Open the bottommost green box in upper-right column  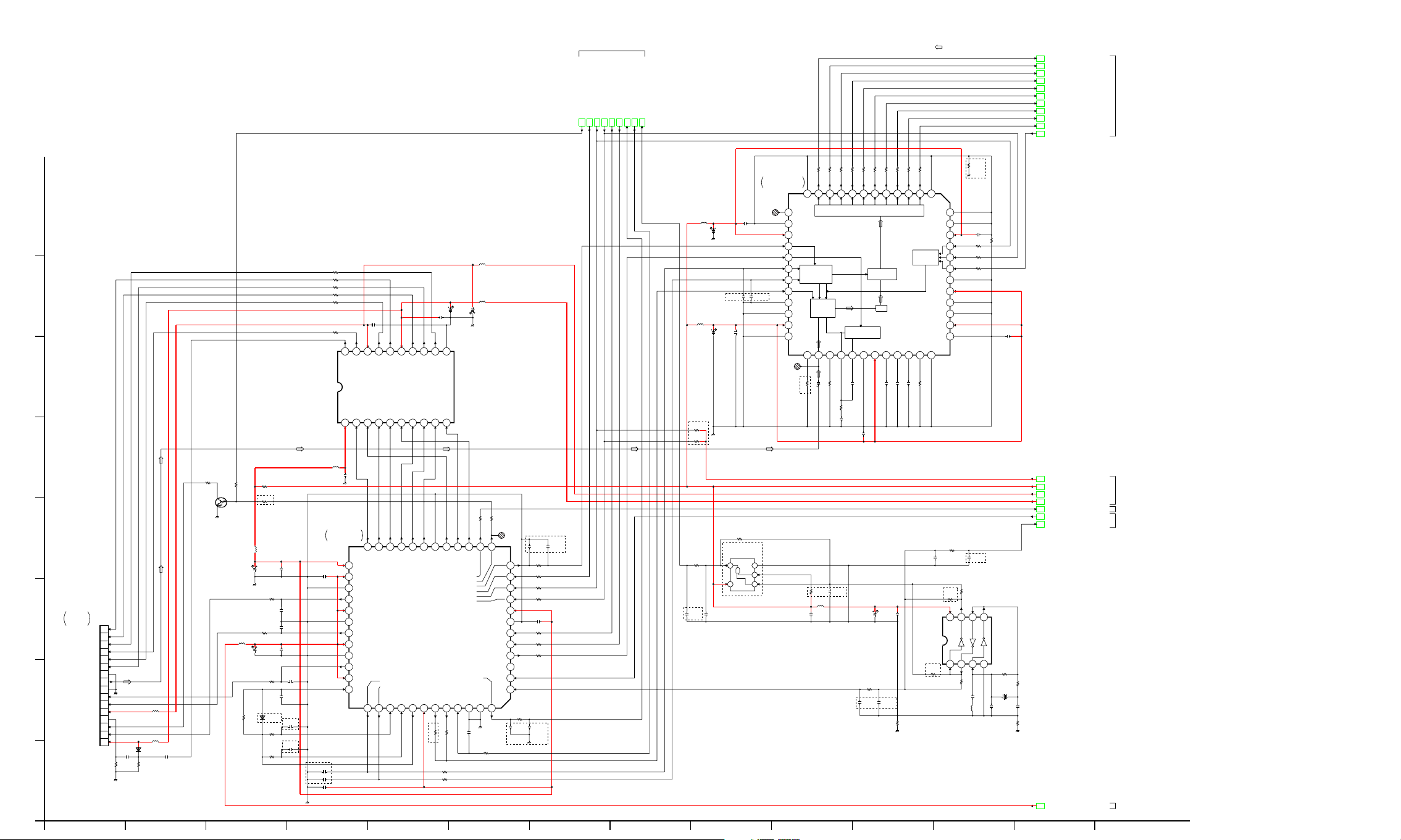1040,134
